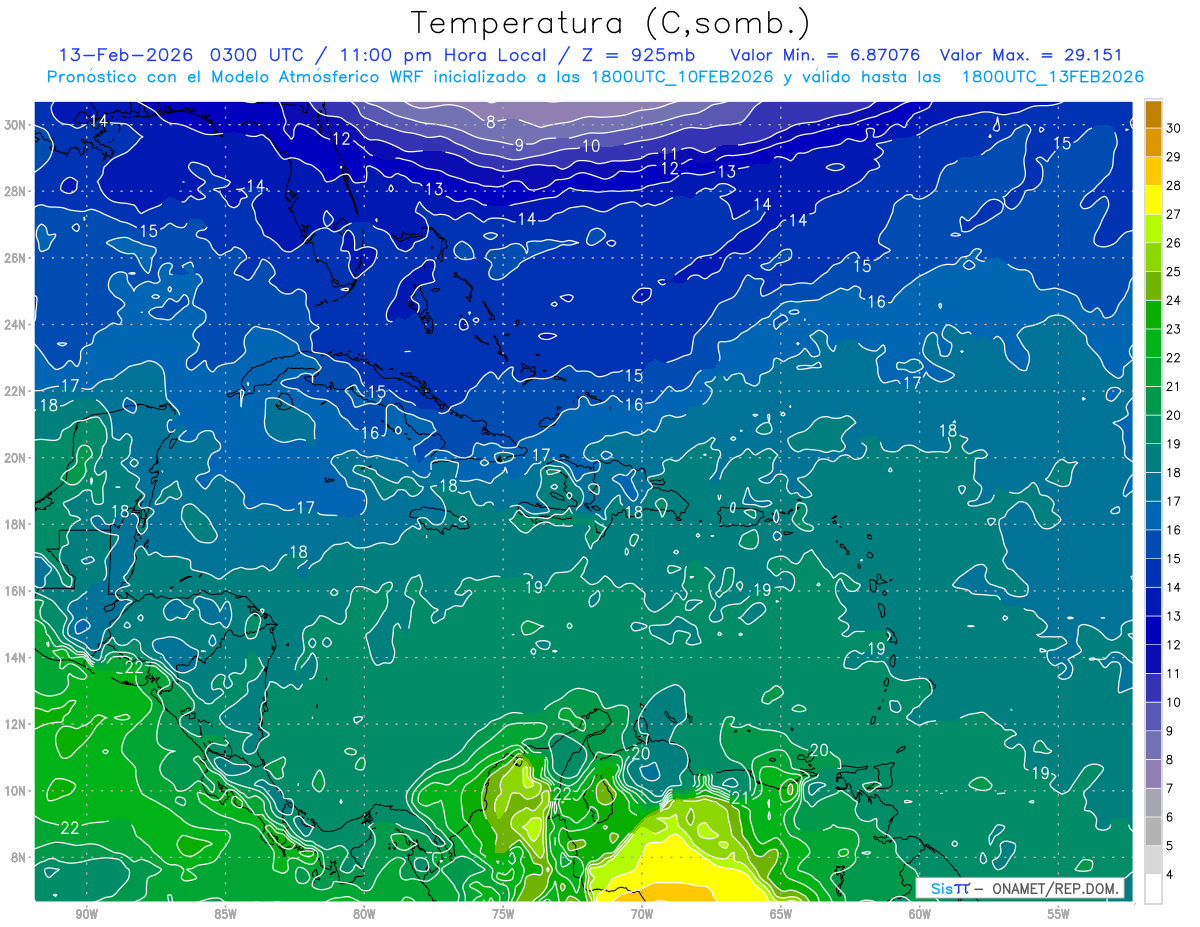The height and width of the screenshot is (927, 1200).
Task: Click the title 'Temperatura (C,somb.)'
Action: [x=611, y=22]
